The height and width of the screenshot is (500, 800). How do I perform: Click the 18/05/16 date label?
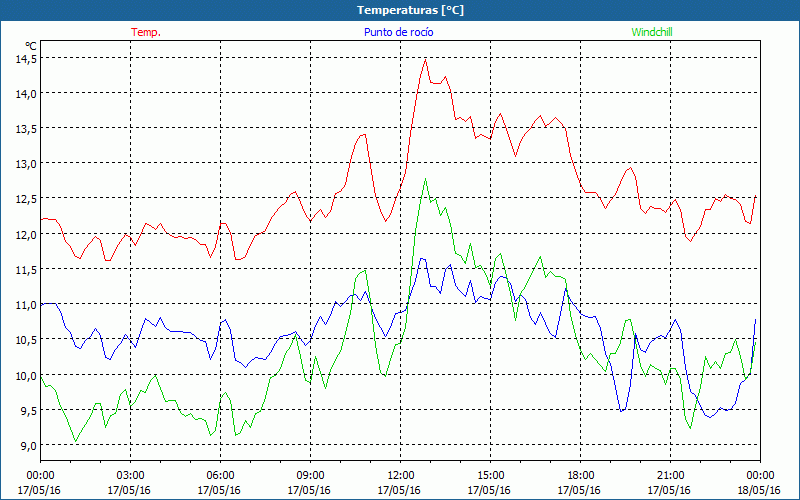(759, 490)
